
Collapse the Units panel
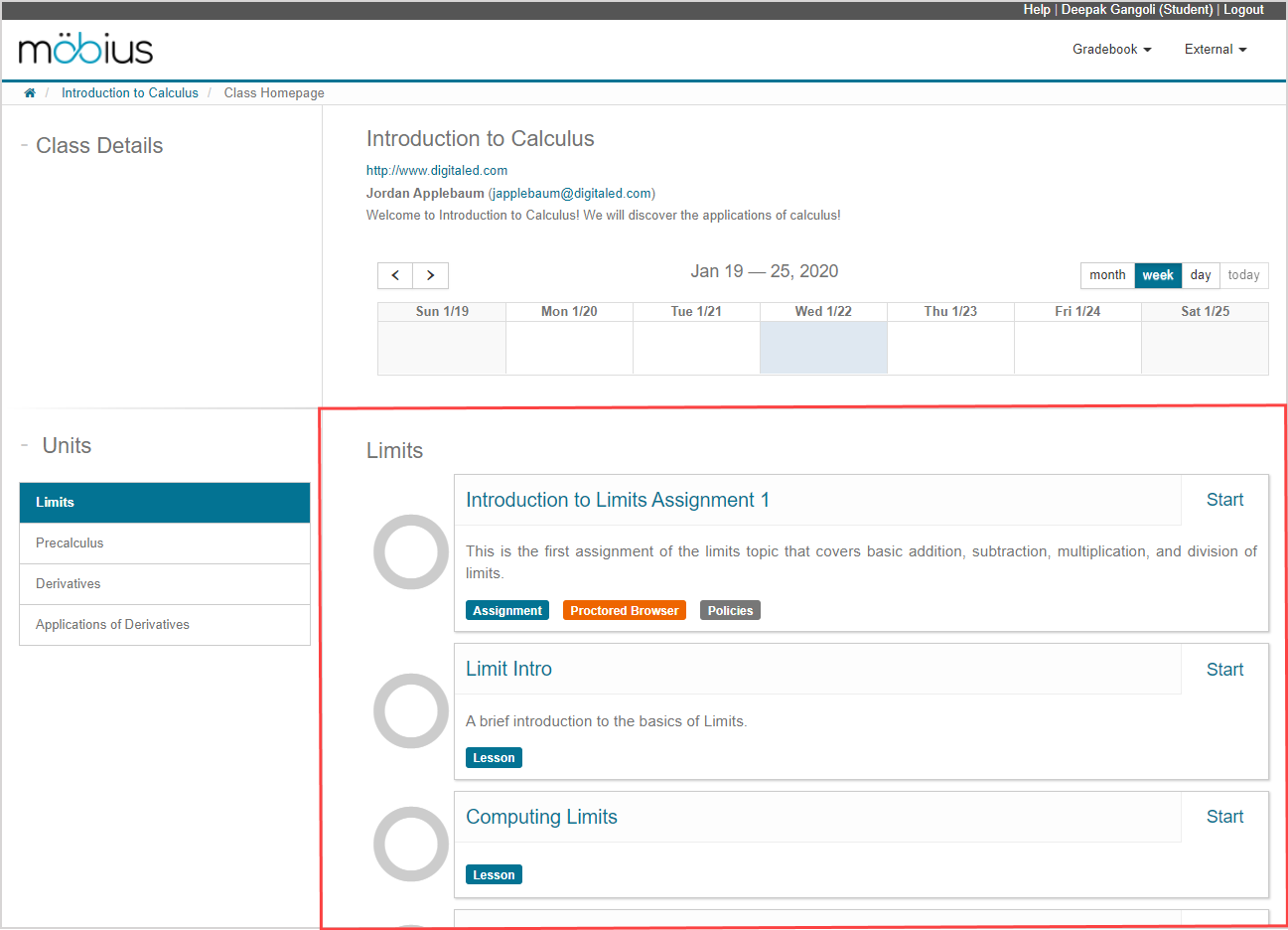pos(24,445)
